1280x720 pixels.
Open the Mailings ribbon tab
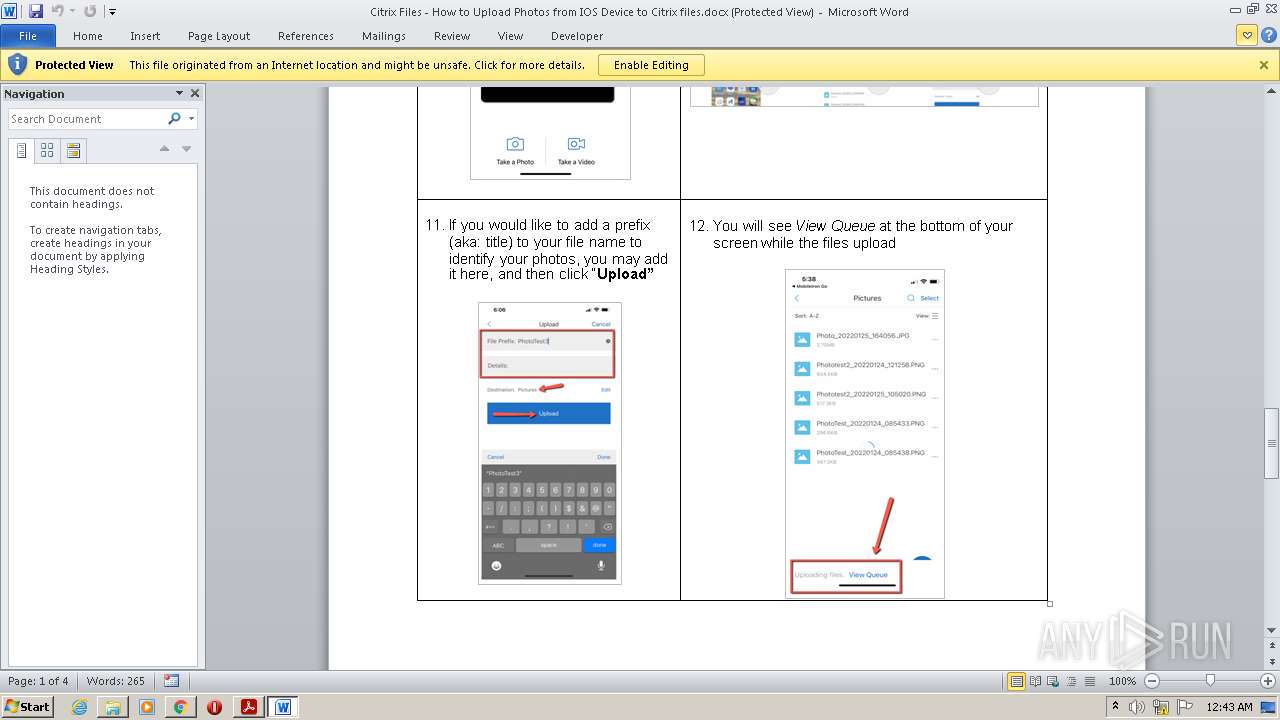pyautogui.click(x=384, y=36)
